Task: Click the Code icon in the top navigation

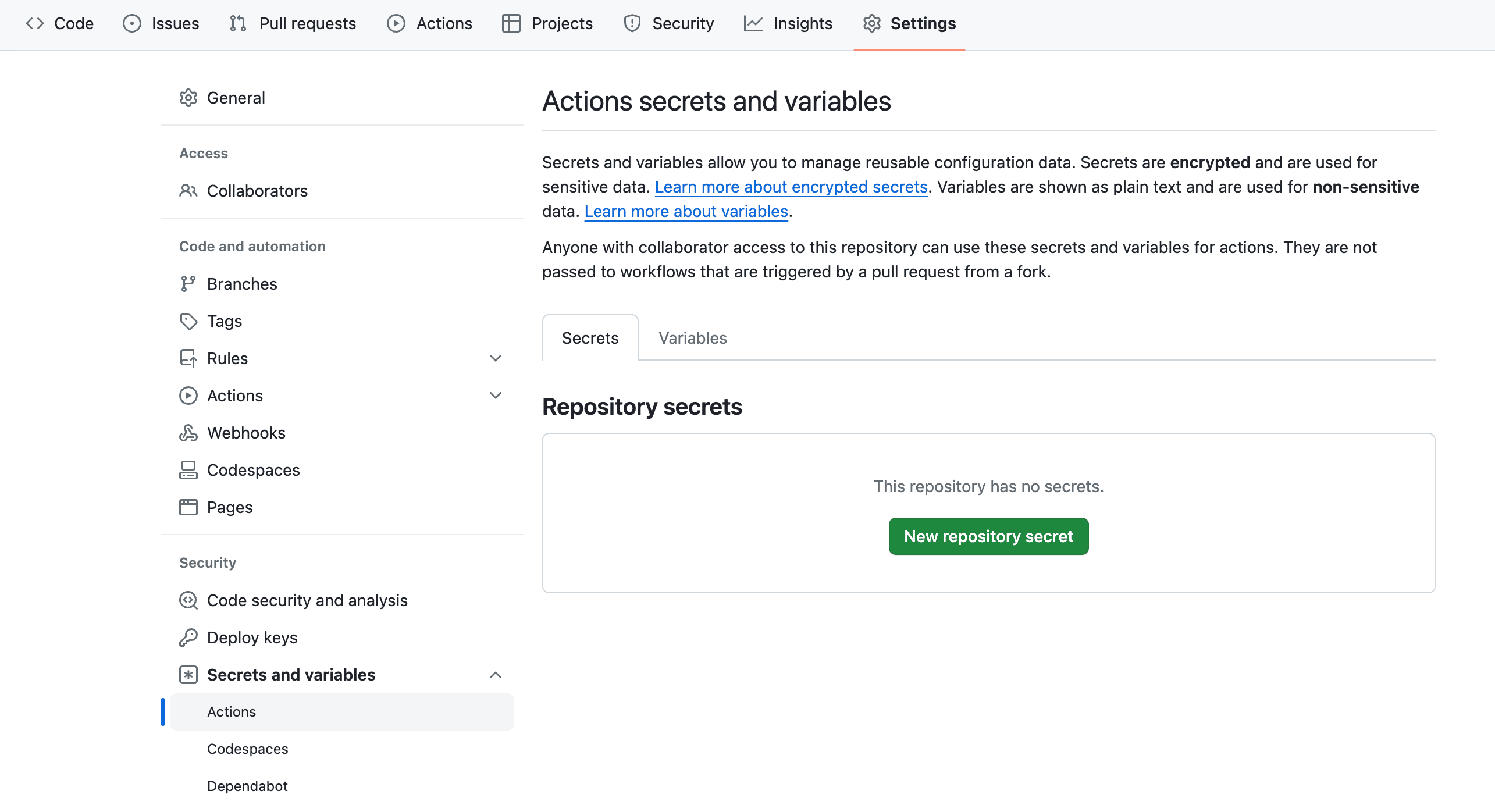Action: click(x=34, y=23)
